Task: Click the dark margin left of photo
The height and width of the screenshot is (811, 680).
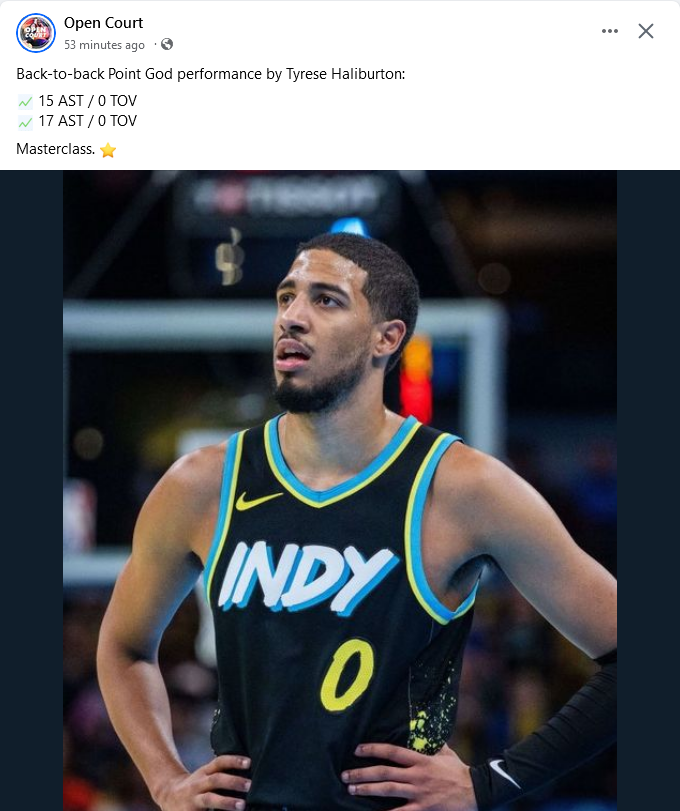Action: point(32,490)
